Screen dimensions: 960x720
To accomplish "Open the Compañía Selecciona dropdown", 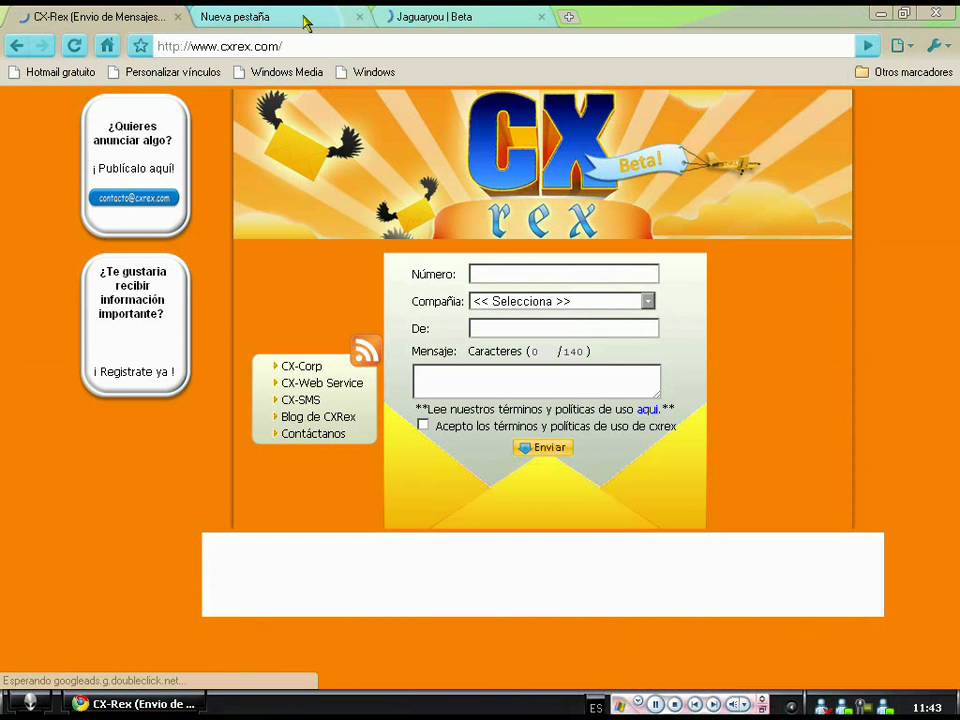I will [562, 301].
